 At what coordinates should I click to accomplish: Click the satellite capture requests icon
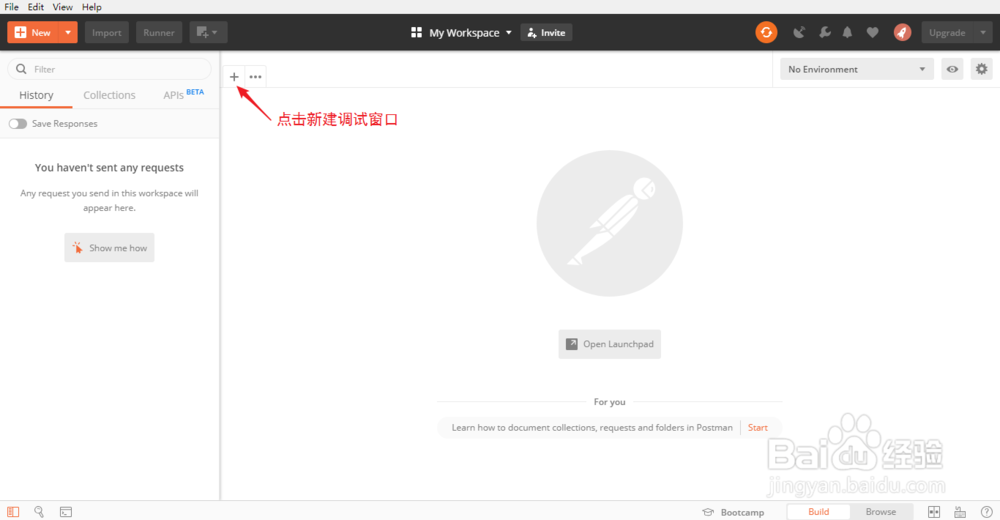tap(799, 33)
